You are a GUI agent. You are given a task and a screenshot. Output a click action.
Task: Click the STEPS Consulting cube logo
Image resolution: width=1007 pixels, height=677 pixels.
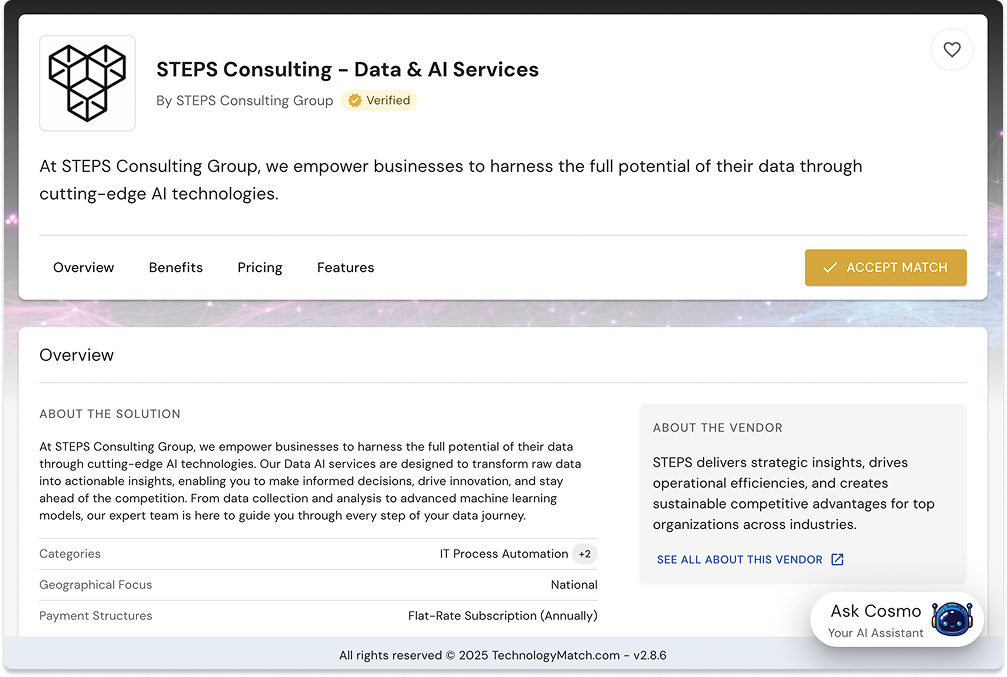click(x=87, y=83)
